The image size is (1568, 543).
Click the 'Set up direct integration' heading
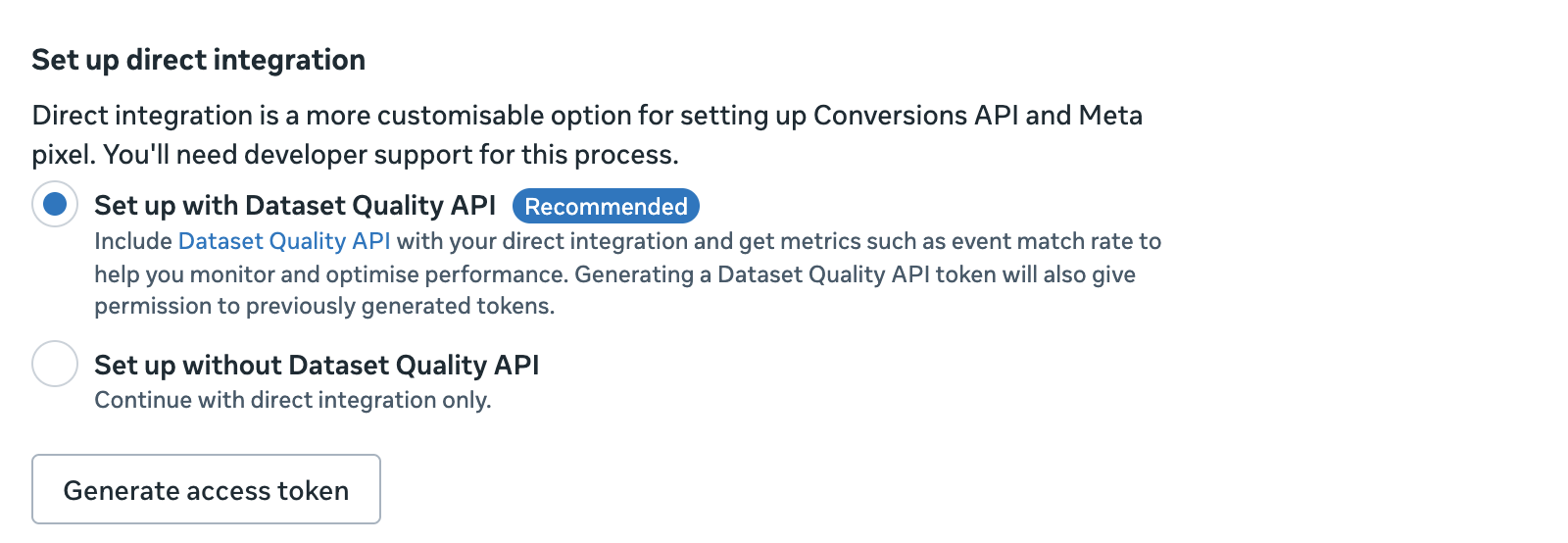pyautogui.click(x=199, y=60)
